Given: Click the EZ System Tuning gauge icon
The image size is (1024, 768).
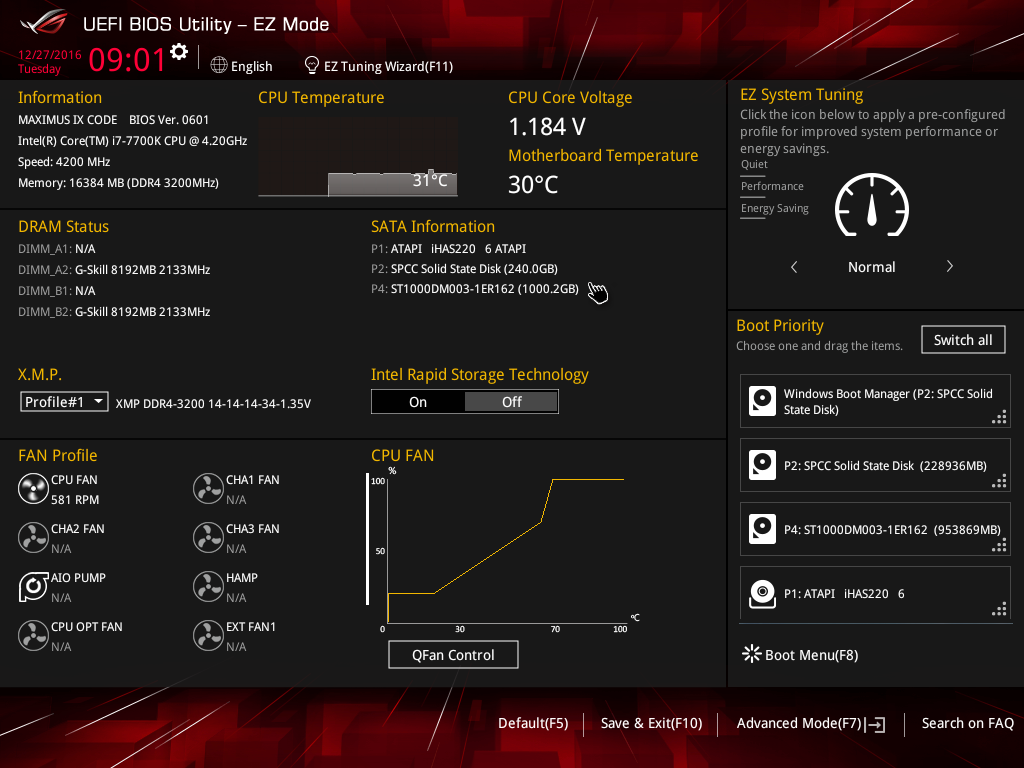Looking at the screenshot, I should (x=872, y=205).
